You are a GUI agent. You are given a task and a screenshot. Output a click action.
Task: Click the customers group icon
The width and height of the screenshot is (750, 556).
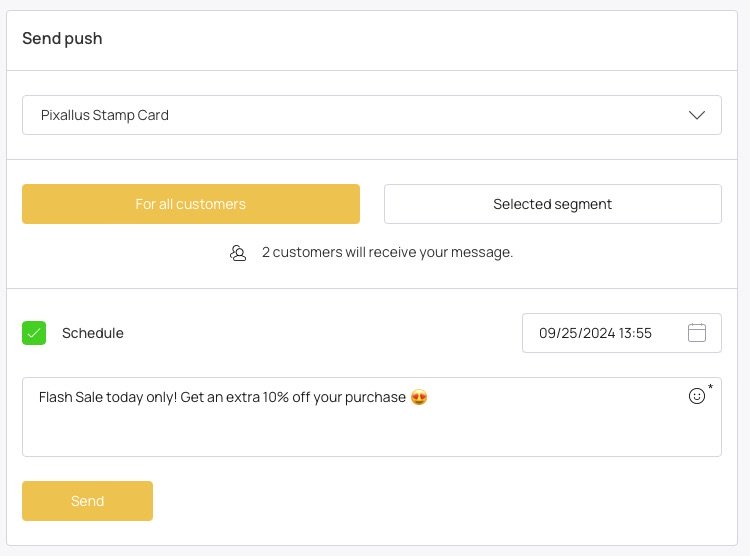tap(238, 253)
